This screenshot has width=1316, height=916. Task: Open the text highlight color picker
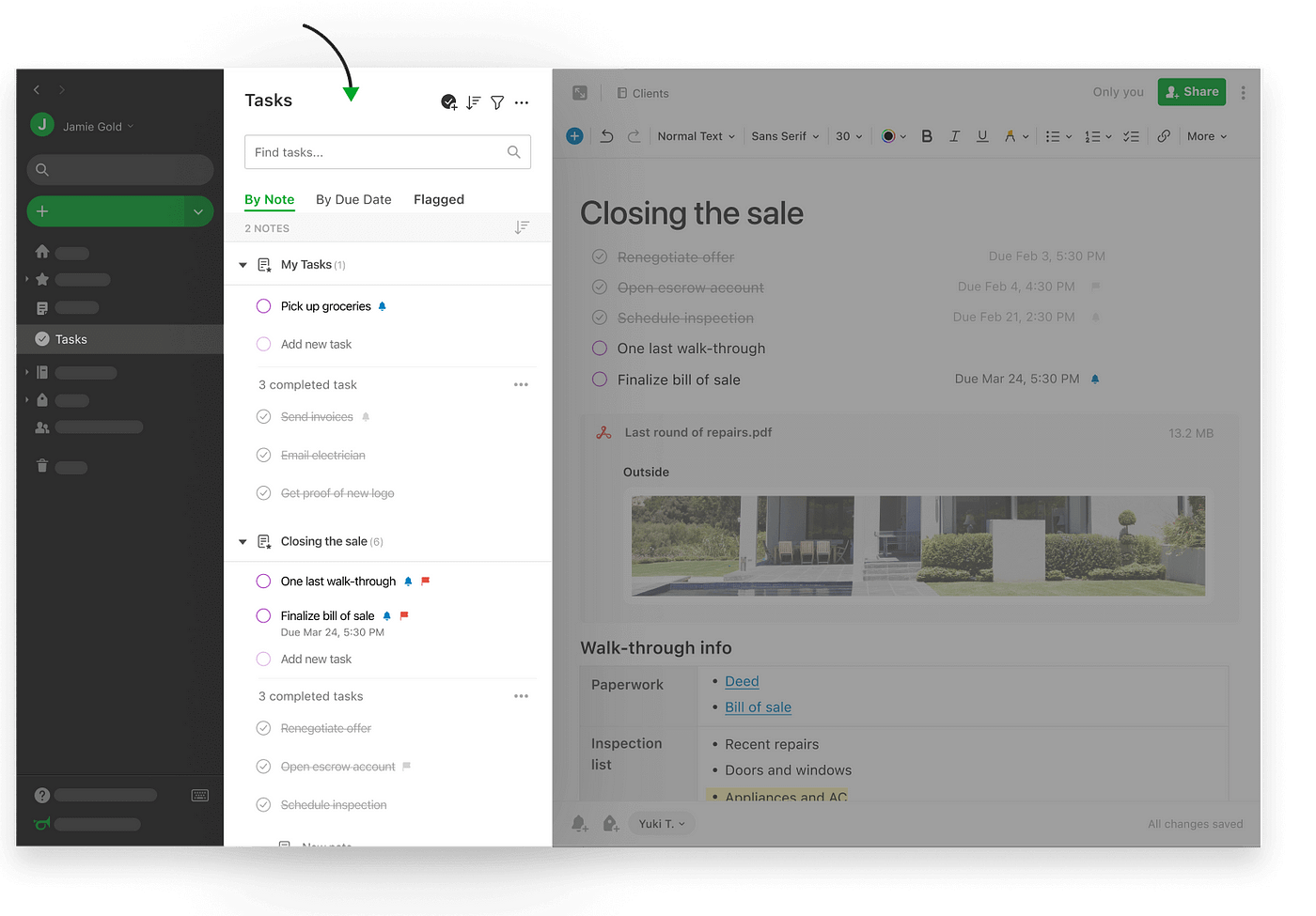tap(1016, 136)
